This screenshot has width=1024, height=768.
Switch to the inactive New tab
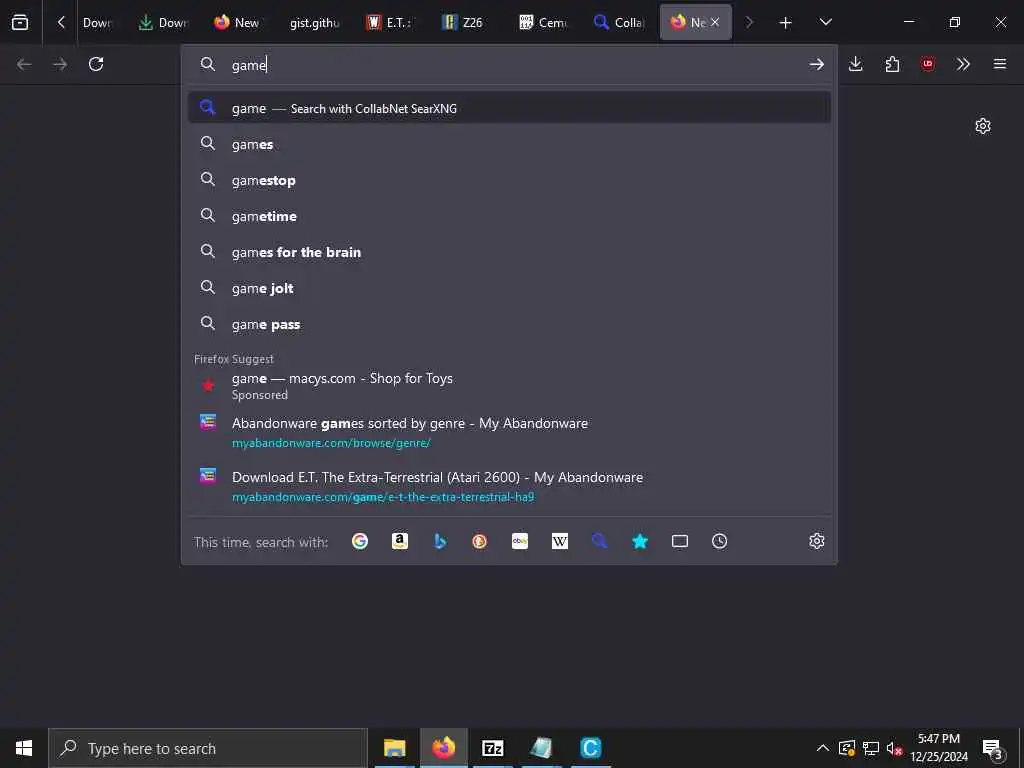tap(237, 22)
